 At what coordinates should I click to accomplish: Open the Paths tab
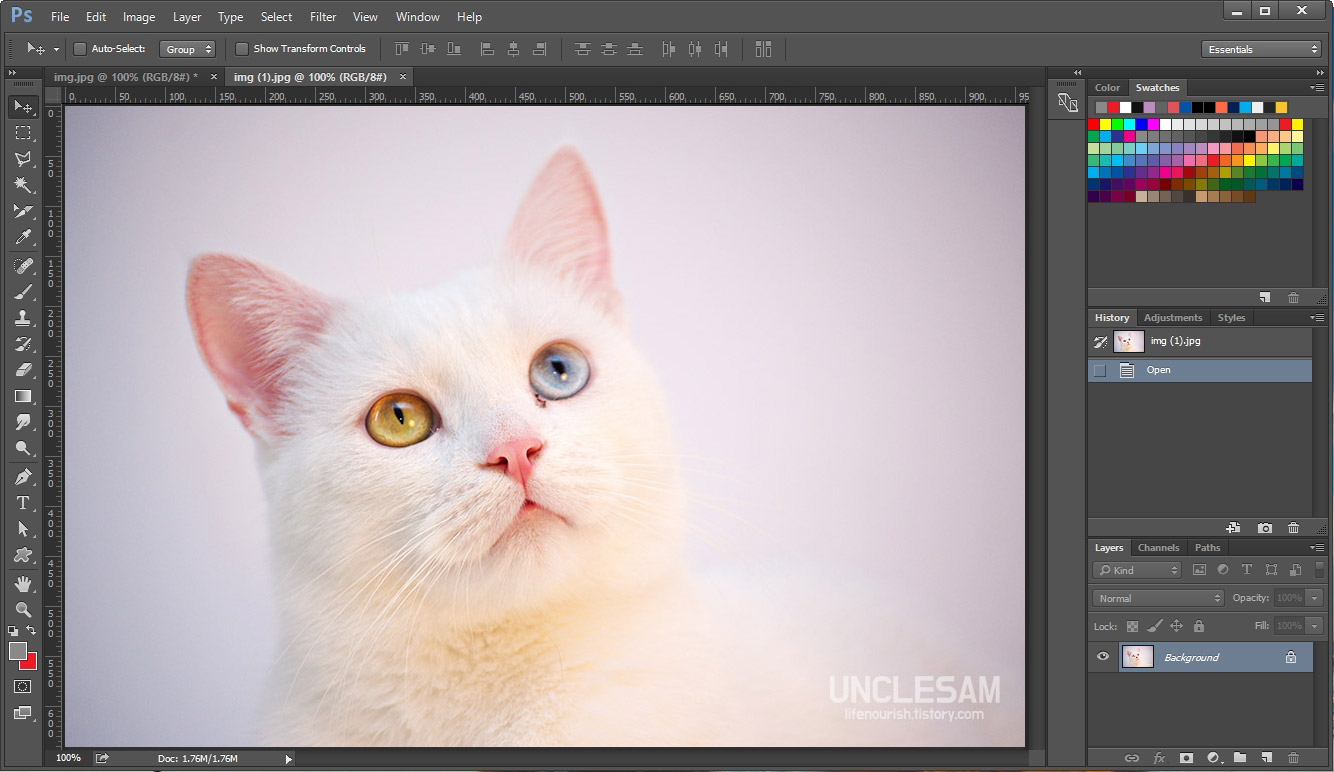point(1208,547)
